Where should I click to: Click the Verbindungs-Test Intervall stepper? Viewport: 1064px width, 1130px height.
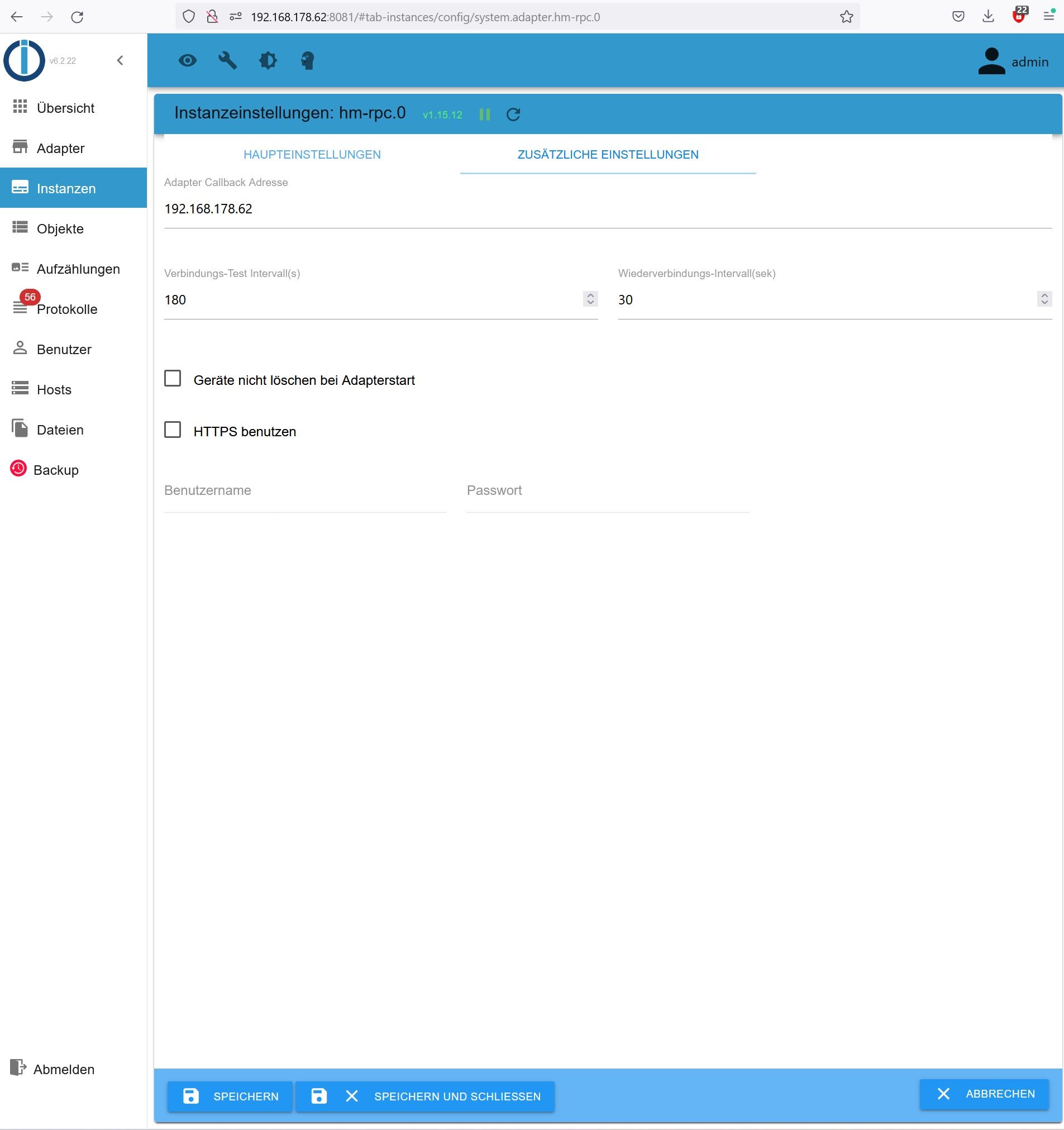point(590,299)
